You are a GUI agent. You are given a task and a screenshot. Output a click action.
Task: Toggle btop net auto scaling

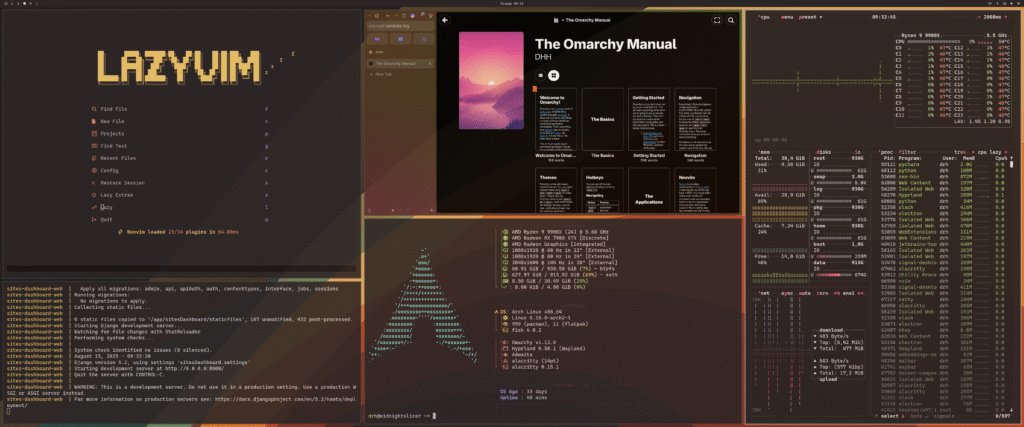coord(803,294)
